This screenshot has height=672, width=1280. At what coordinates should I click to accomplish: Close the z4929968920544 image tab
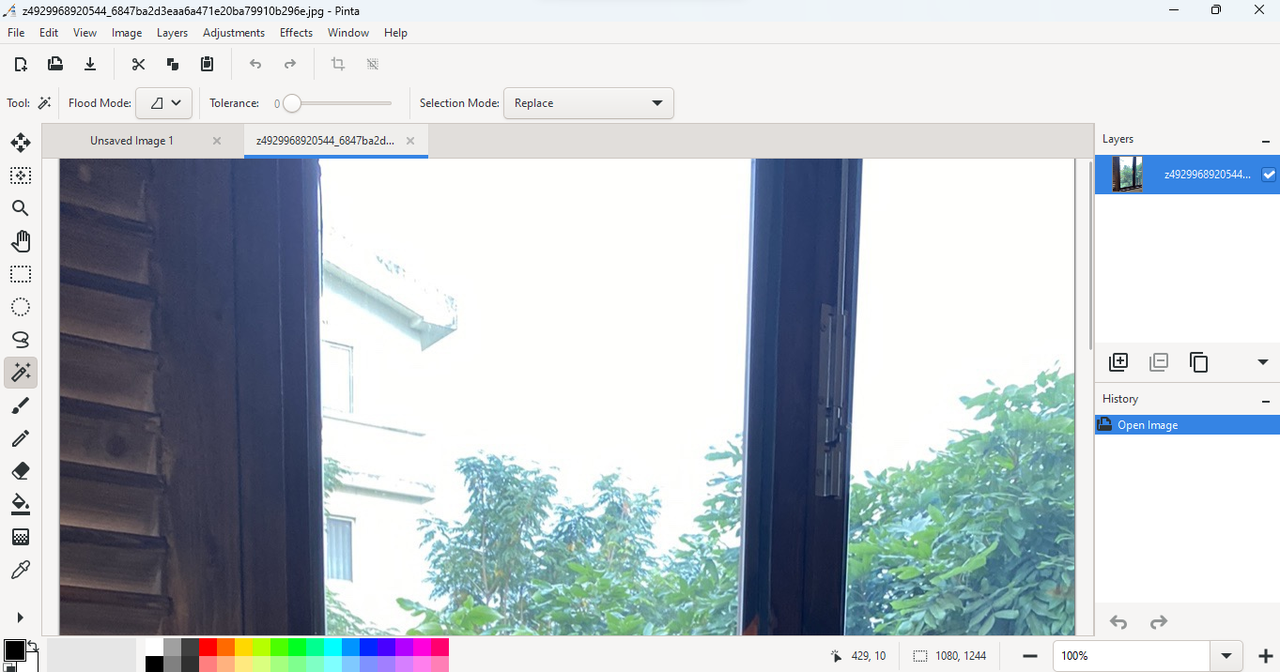pos(410,141)
